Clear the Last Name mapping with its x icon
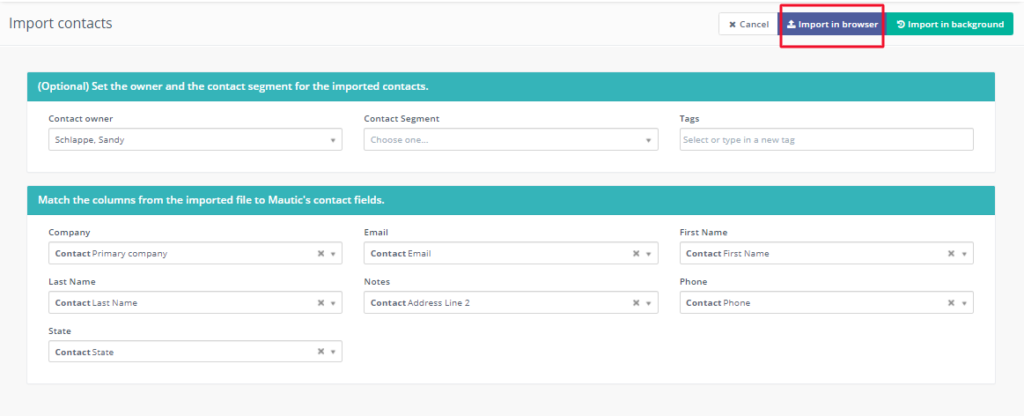Screen dimensions: 1024x416 (321, 302)
